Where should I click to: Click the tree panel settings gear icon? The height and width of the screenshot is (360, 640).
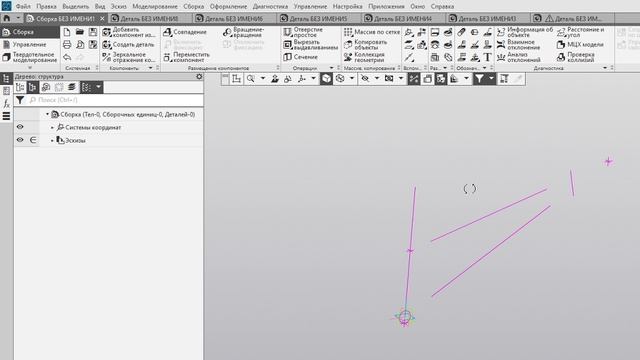coord(199,76)
